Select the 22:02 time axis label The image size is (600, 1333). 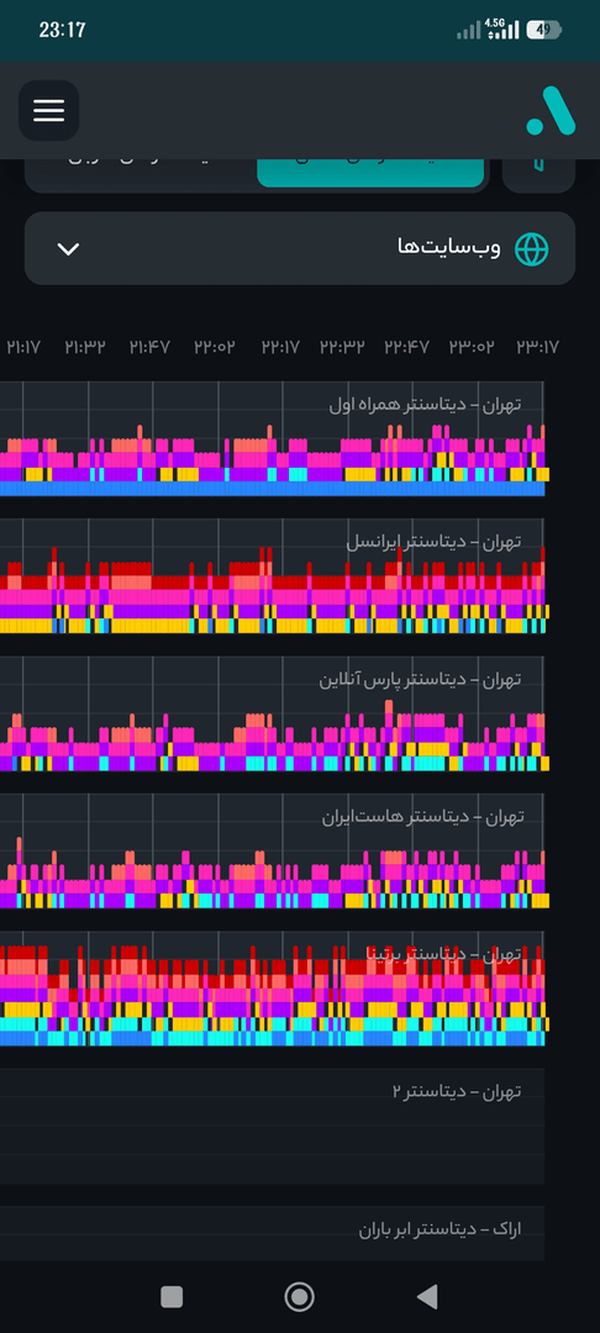tap(214, 347)
